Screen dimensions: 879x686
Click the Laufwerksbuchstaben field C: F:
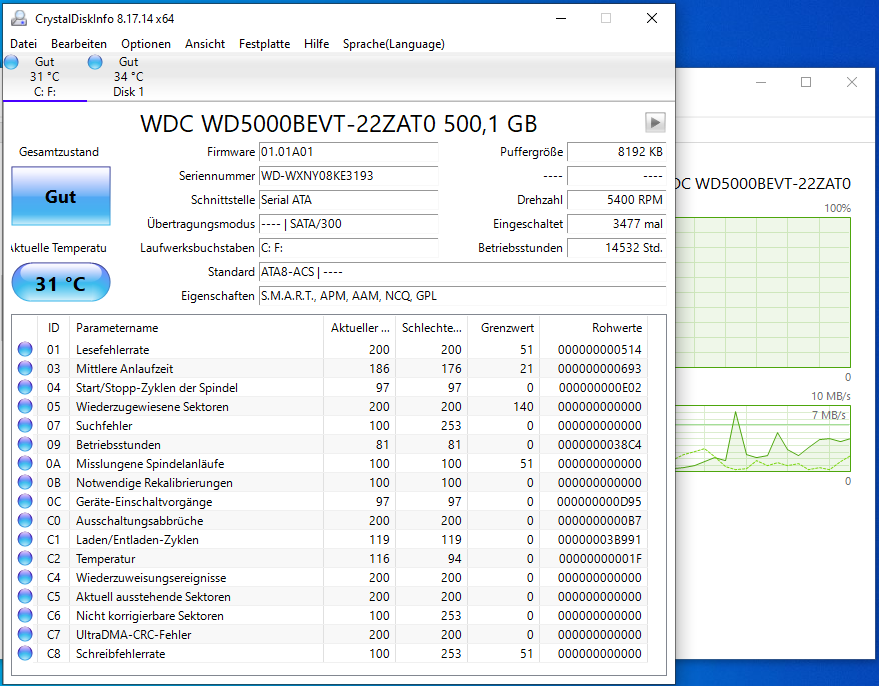[x=348, y=248]
